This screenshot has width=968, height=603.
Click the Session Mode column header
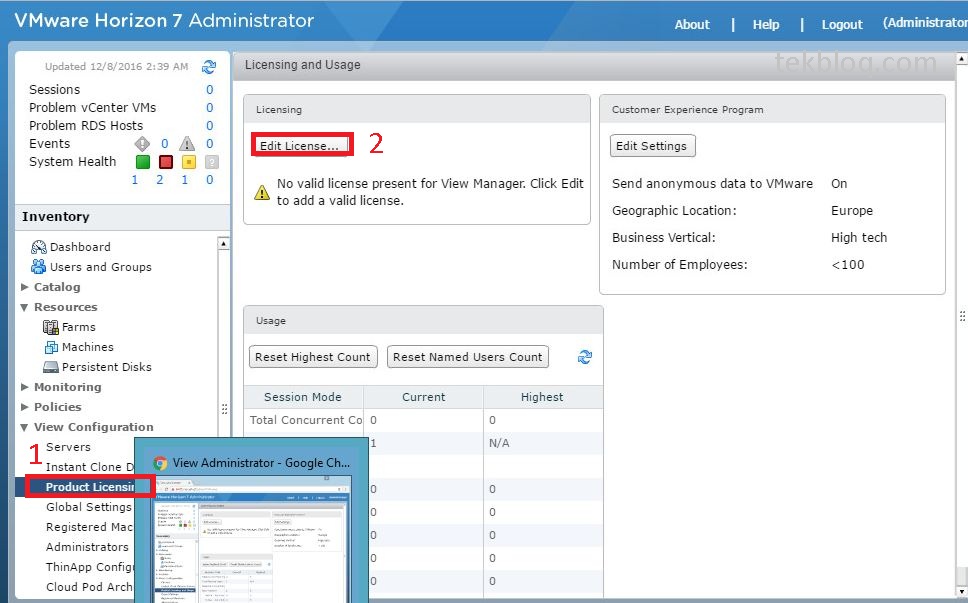tap(303, 397)
